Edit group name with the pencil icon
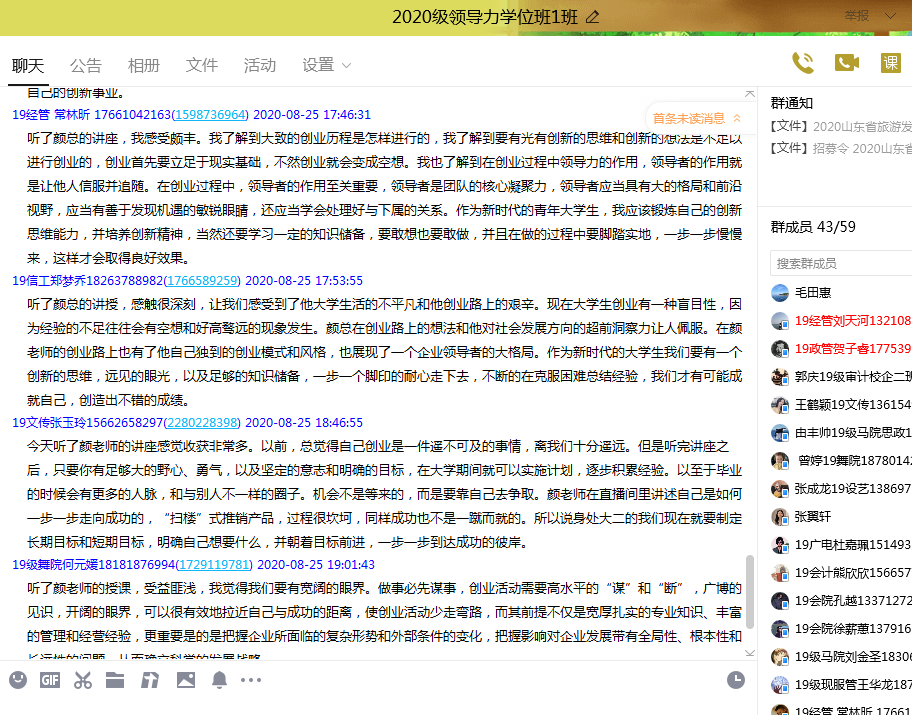This screenshot has height=715, width=912. point(593,17)
